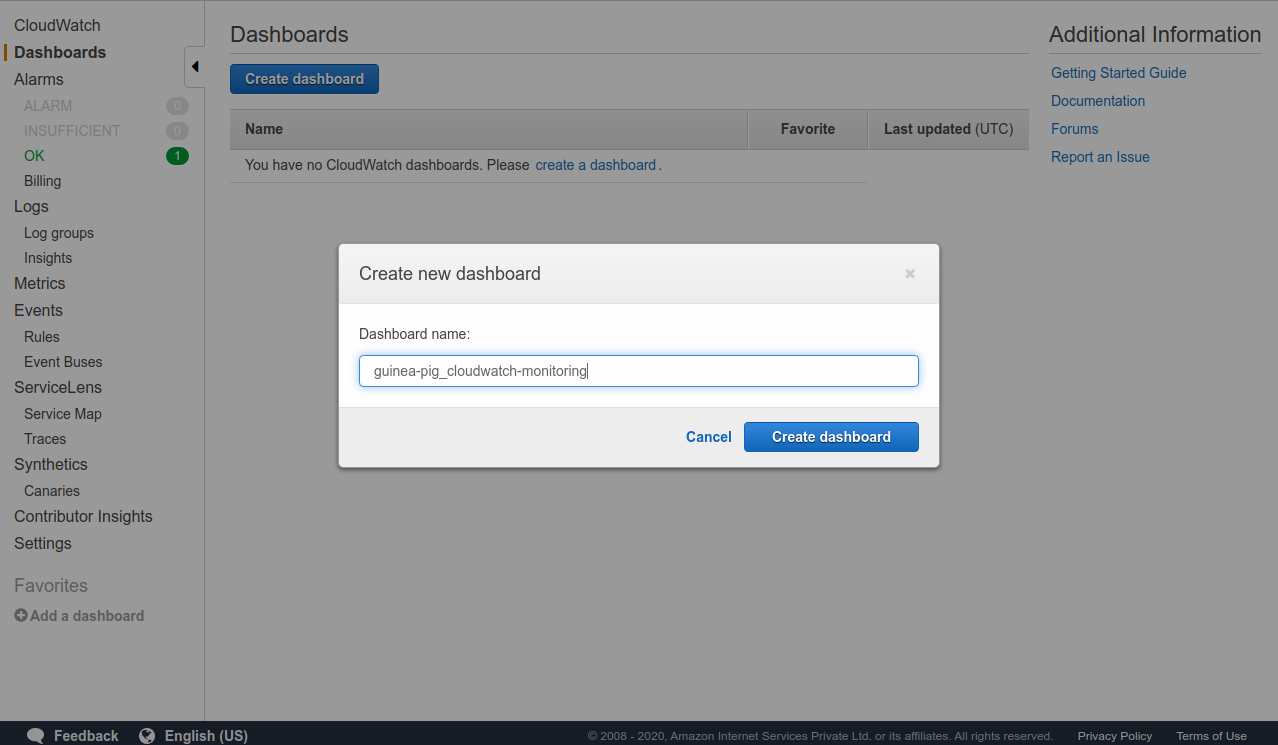The width and height of the screenshot is (1278, 745).
Task: Close the Create new dashboard dialog
Action: [x=910, y=274]
